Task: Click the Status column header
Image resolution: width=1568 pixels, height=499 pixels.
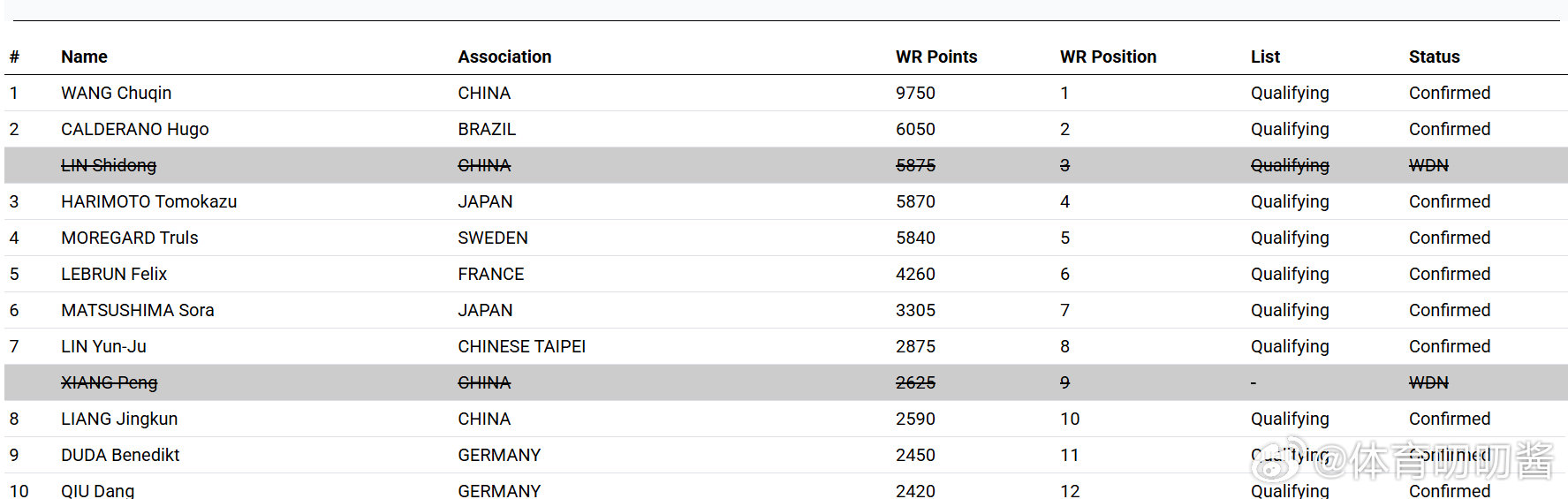Action: click(x=1433, y=57)
